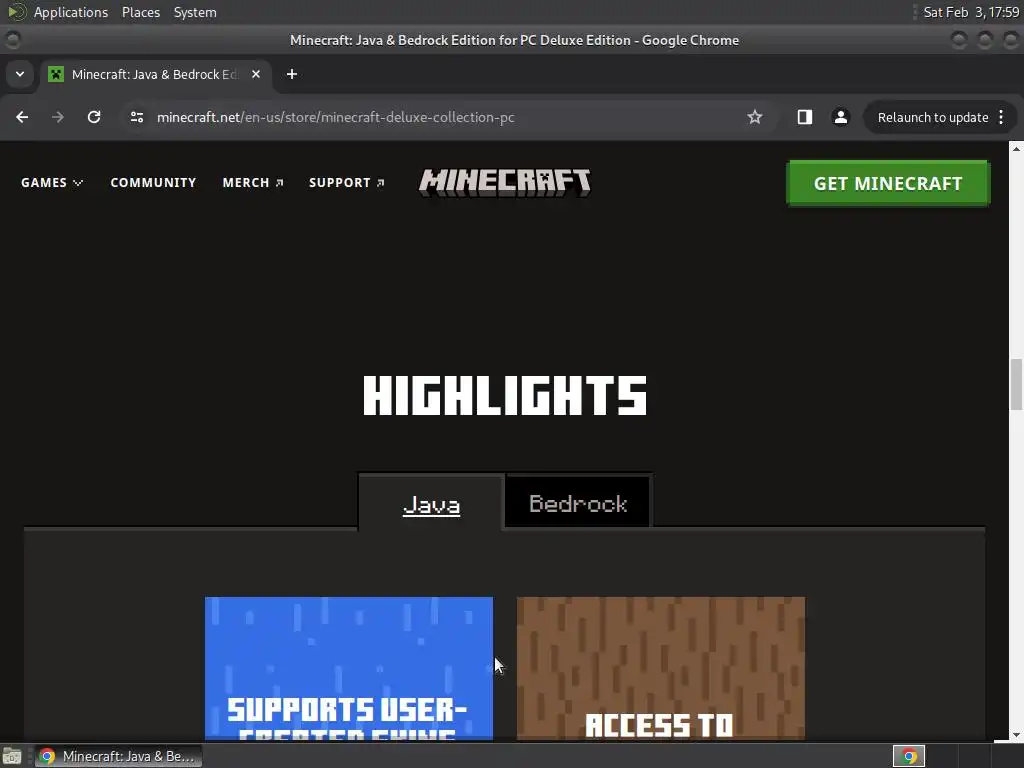The image size is (1024, 768).
Task: Open the Chrome profile menu
Action: 840,117
